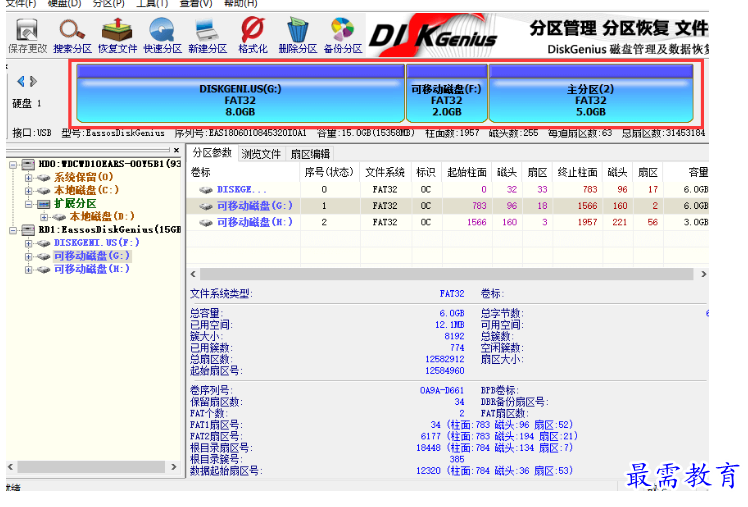Collapse the 扩展分区 extended partition node
Screen dimensions: 748x507
[x=29, y=203]
